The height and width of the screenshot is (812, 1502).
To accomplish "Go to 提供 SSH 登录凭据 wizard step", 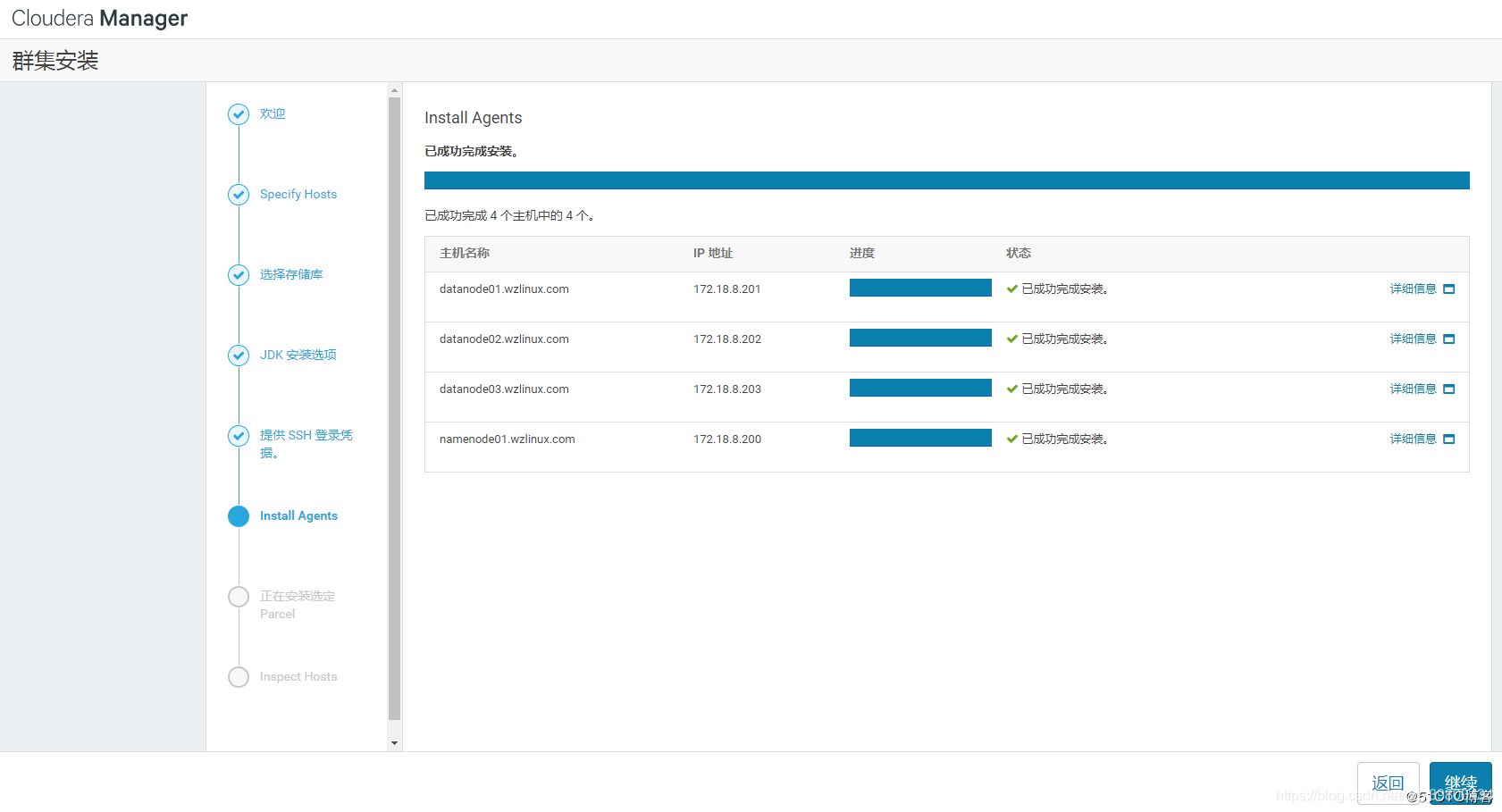I will tap(306, 444).
